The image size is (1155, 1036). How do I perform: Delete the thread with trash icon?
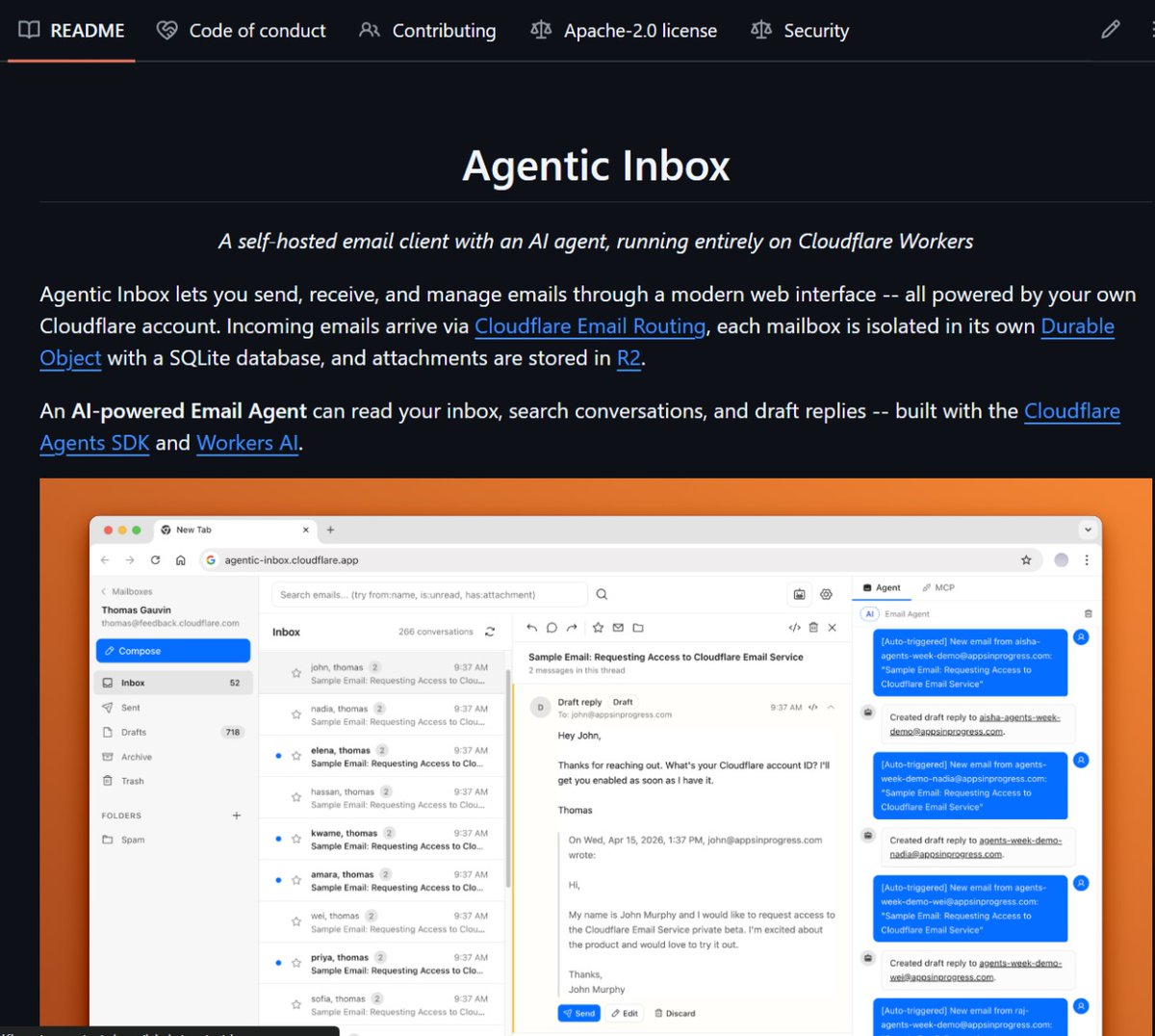tap(813, 628)
